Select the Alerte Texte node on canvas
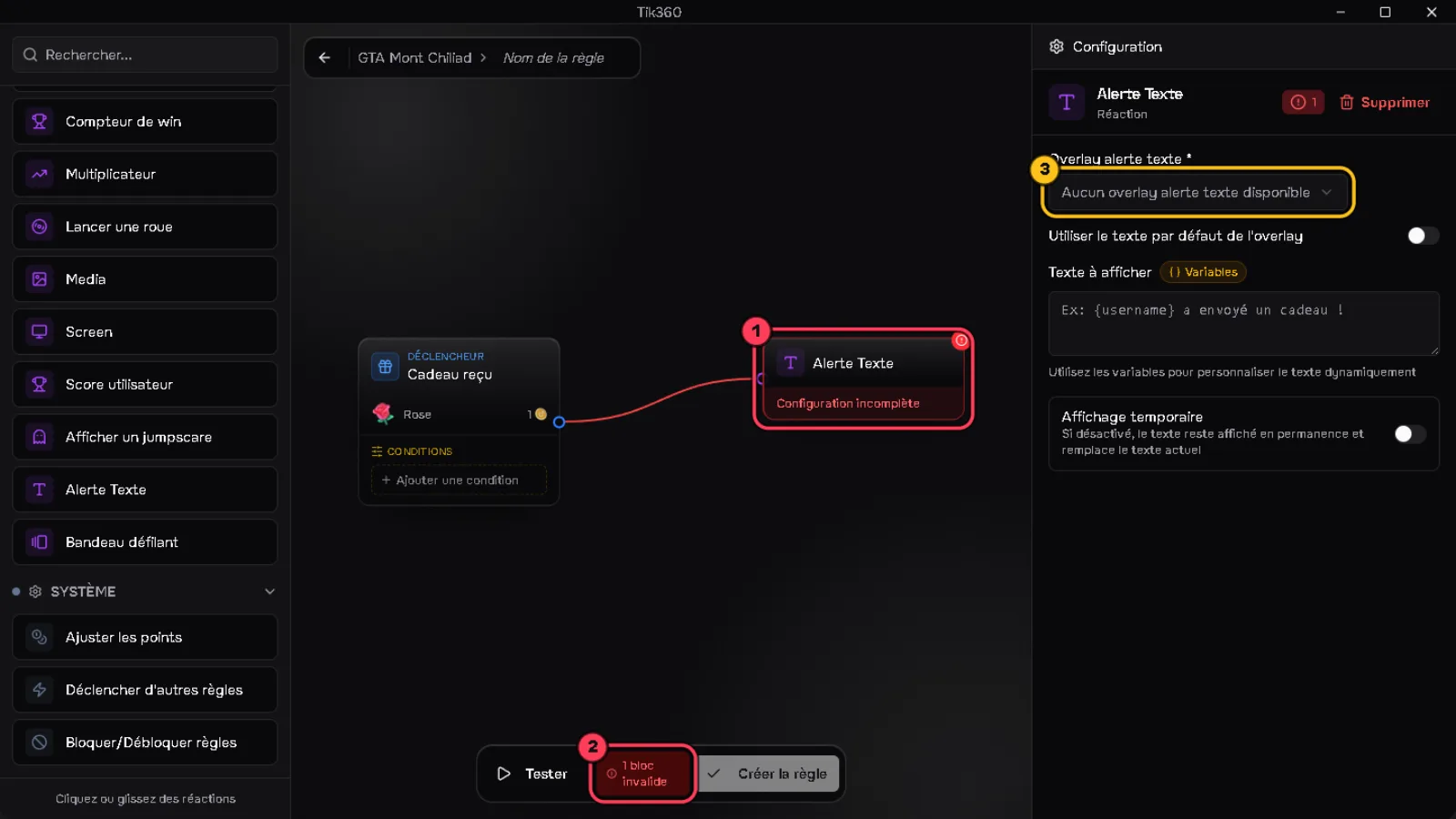 pyautogui.click(x=864, y=379)
